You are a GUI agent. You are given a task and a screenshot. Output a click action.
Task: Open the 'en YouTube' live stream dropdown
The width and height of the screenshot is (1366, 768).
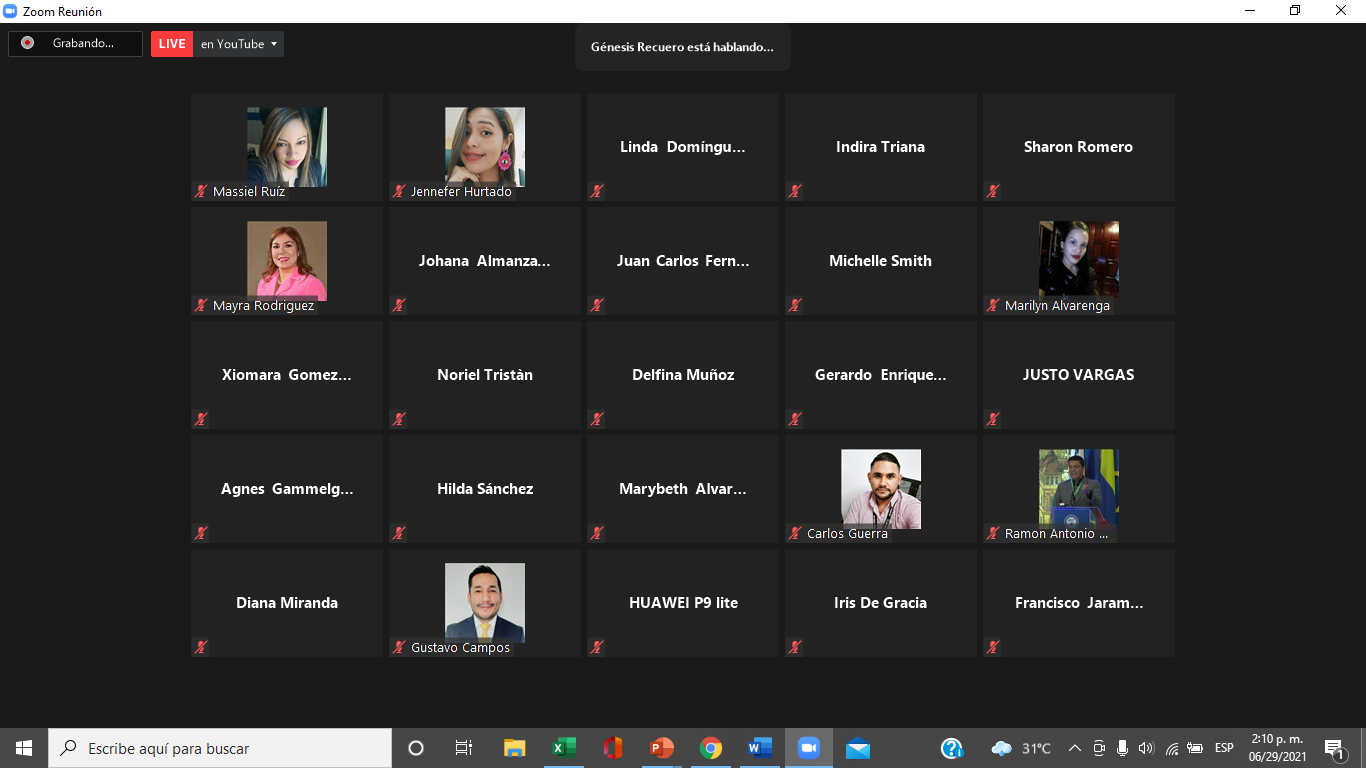pos(239,44)
